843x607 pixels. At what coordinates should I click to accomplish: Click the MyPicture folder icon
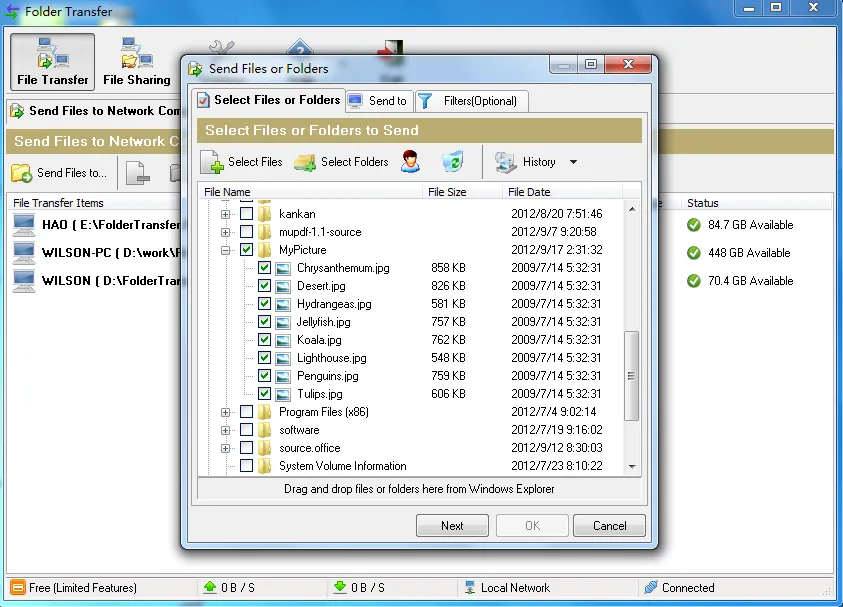(x=265, y=250)
